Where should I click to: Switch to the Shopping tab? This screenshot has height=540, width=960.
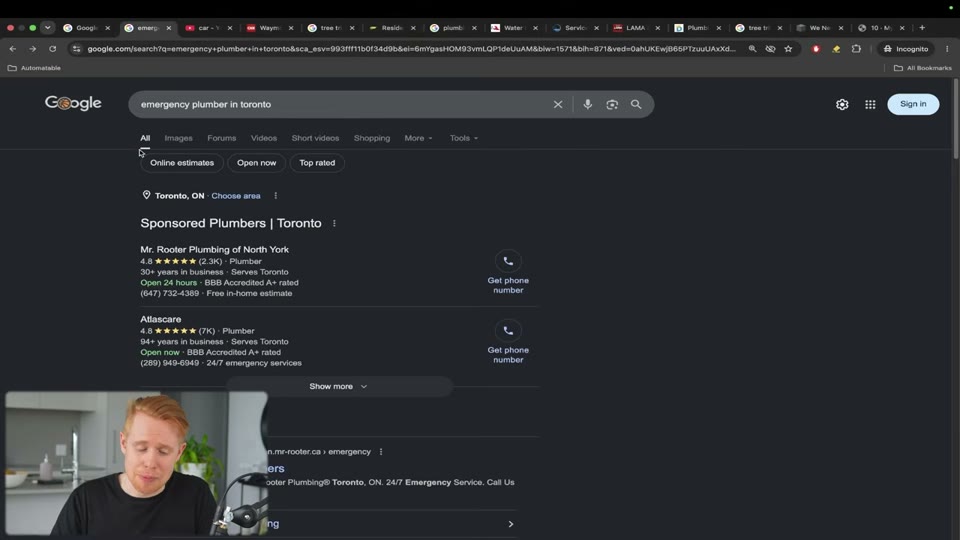point(372,138)
